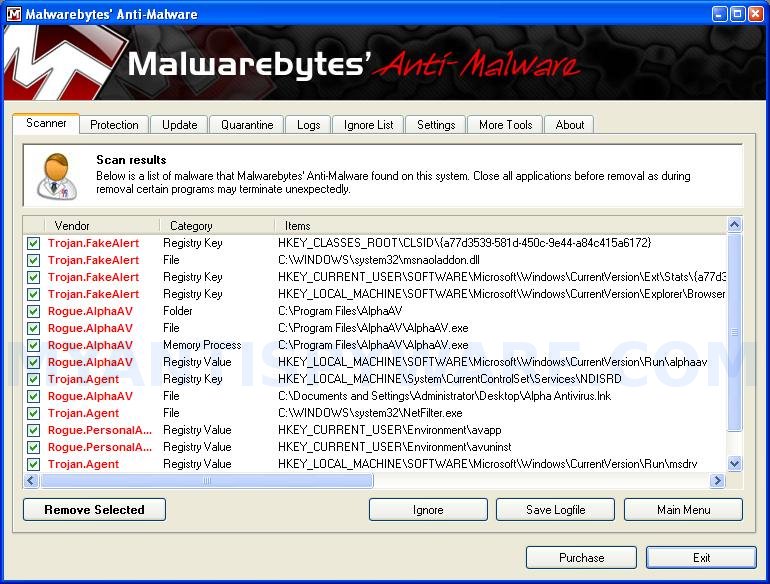The width and height of the screenshot is (770, 584).
Task: Open the Logs tab
Action: click(308, 125)
